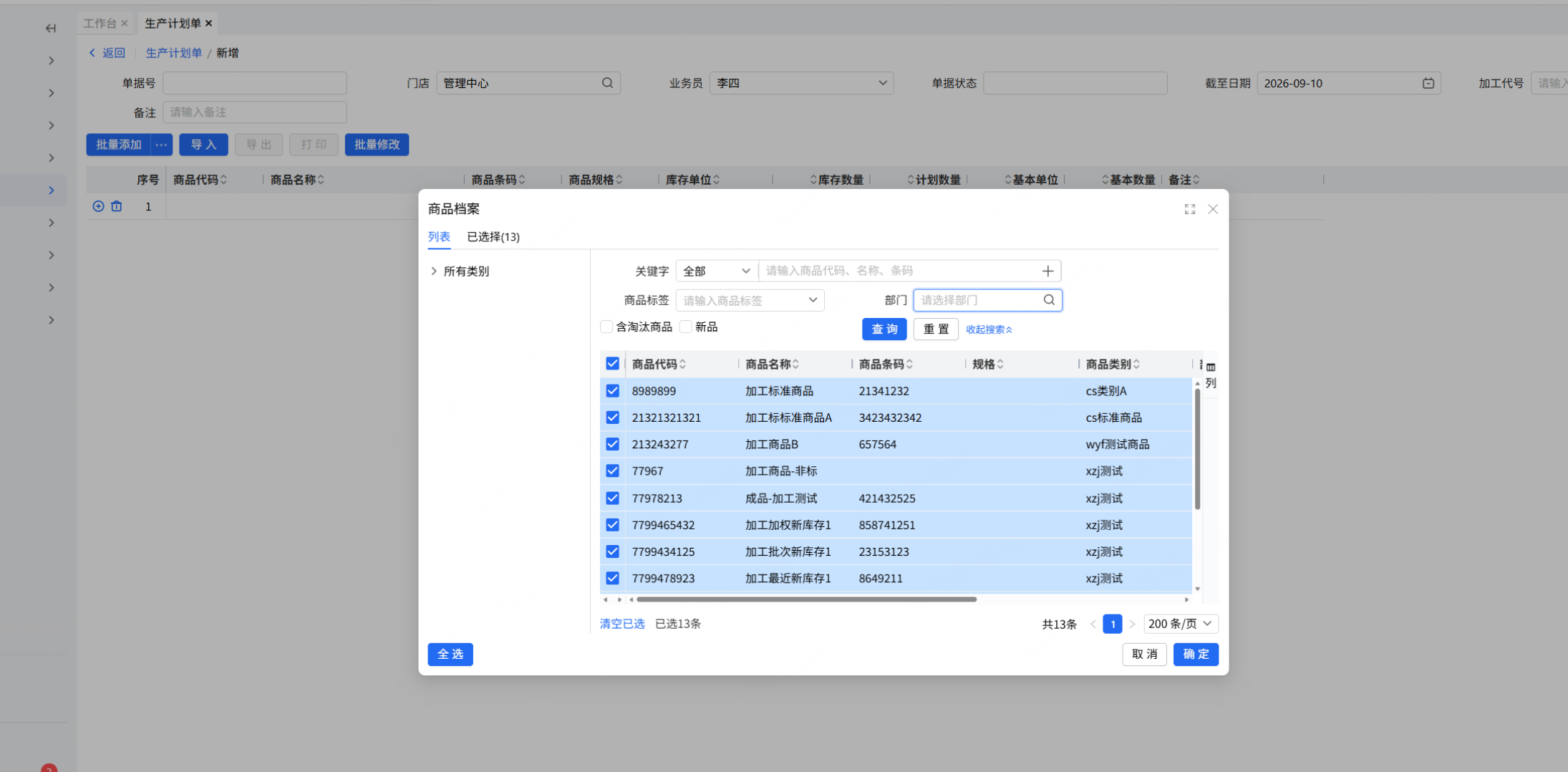Click the plus icon in keyword field
The height and width of the screenshot is (772, 1568).
click(1047, 271)
